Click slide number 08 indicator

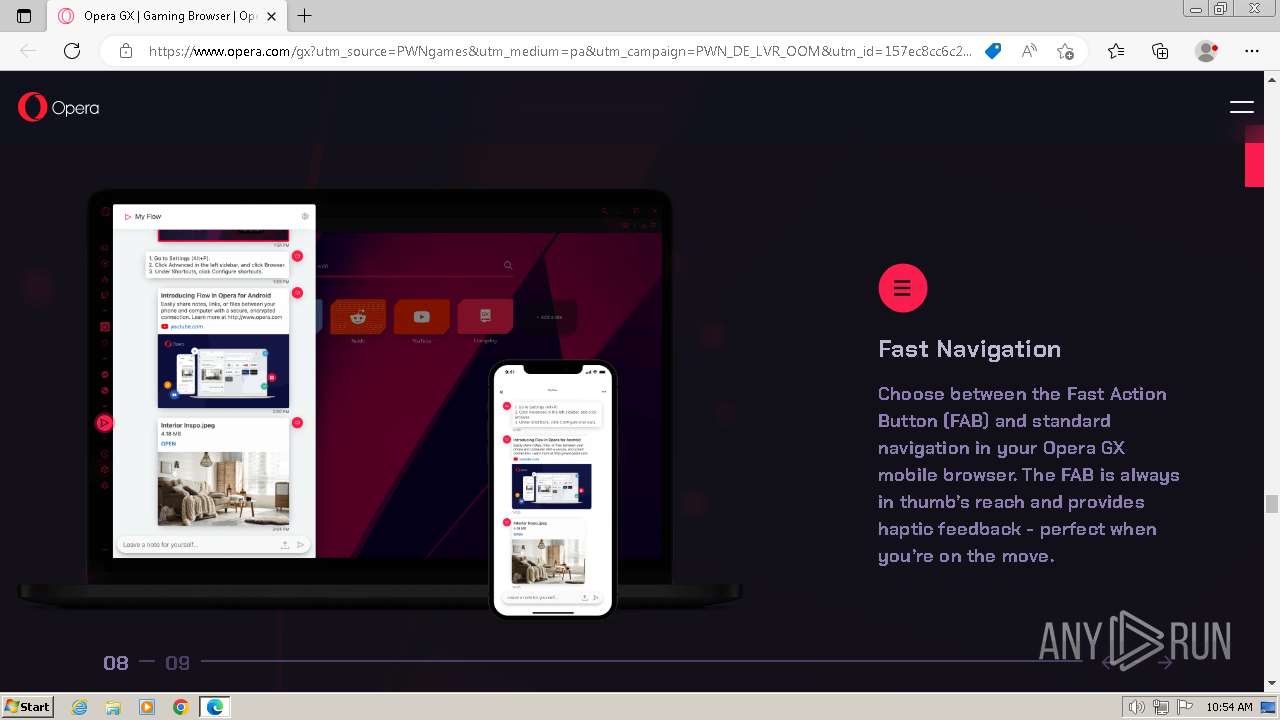(x=116, y=663)
